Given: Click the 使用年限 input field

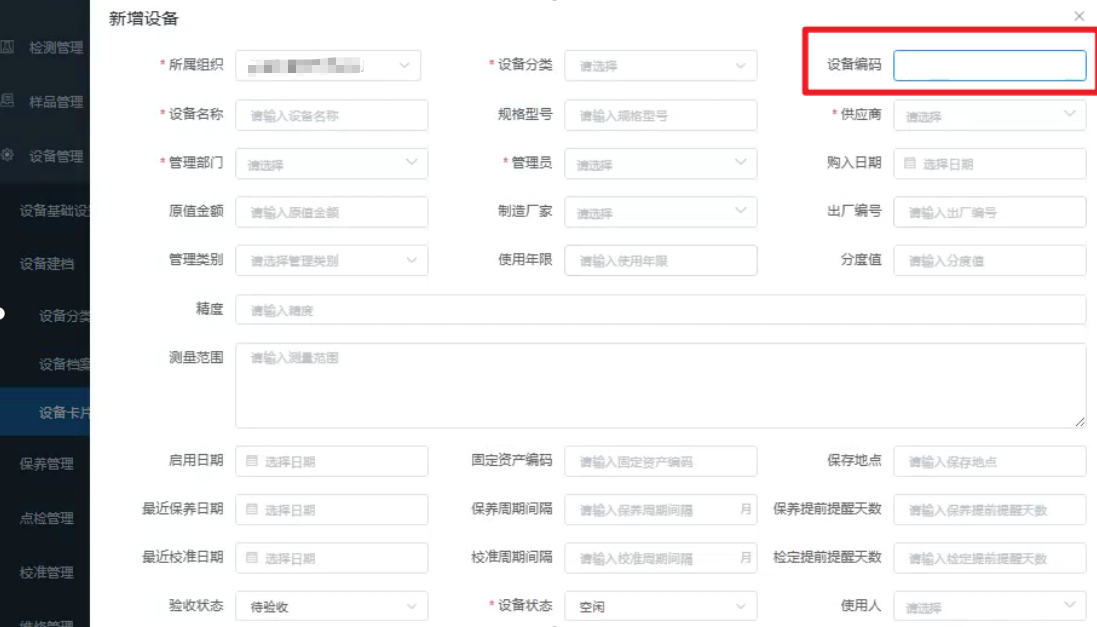Looking at the screenshot, I should (660, 260).
